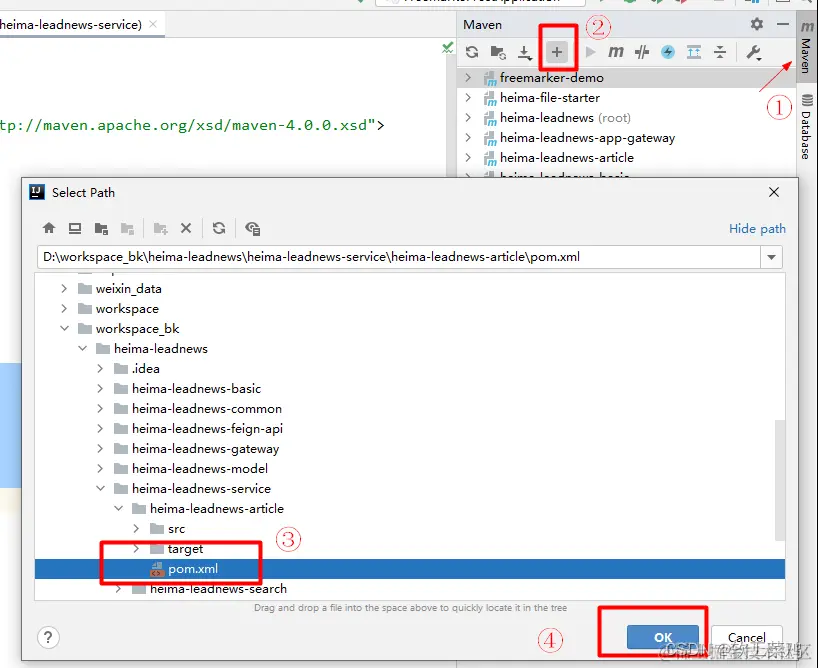The height and width of the screenshot is (668, 818).
Task: Click the Hide path link
Action: tap(757, 229)
